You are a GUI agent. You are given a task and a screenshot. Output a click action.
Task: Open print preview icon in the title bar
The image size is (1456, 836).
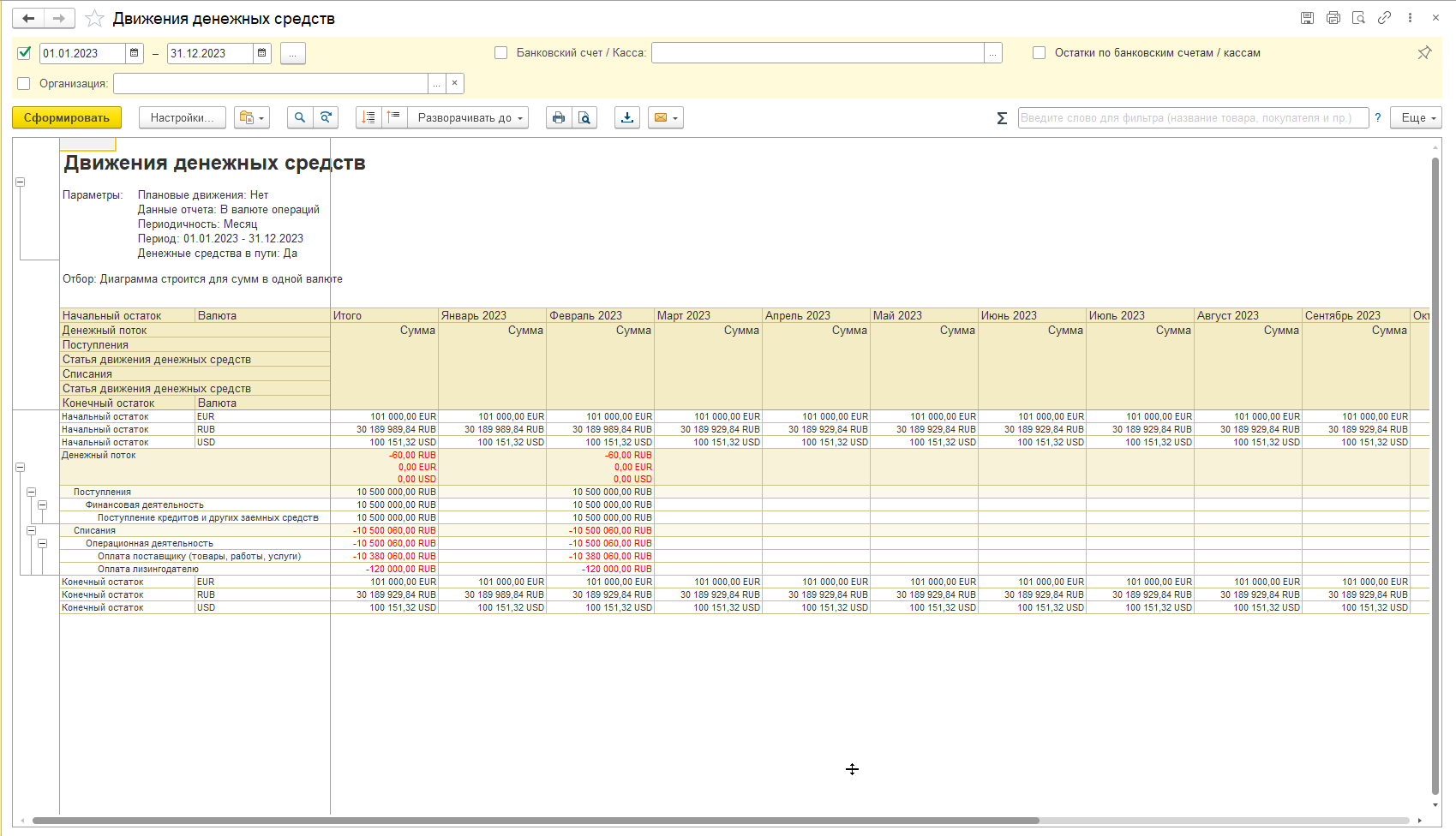[x=1358, y=18]
